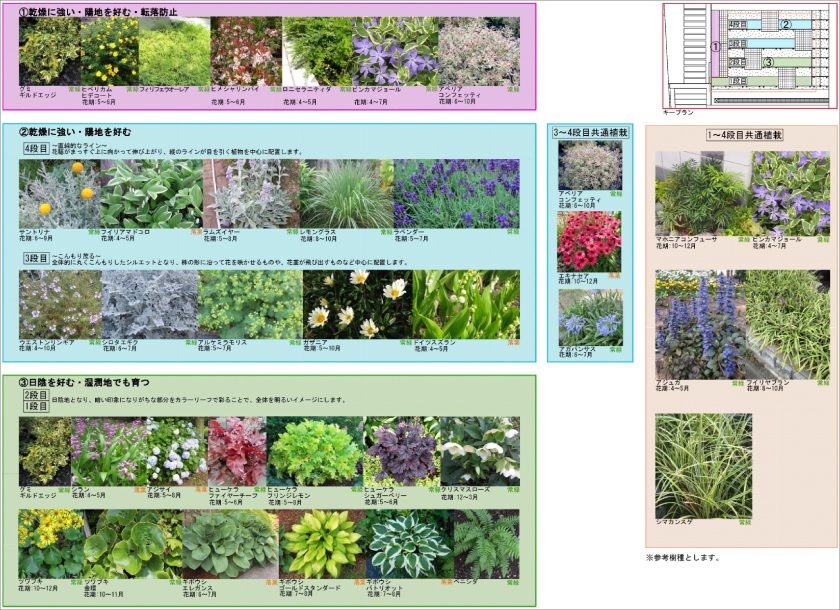Click the ヒューケラ ファイヤーチーフ red leaf photo

(x=237, y=451)
